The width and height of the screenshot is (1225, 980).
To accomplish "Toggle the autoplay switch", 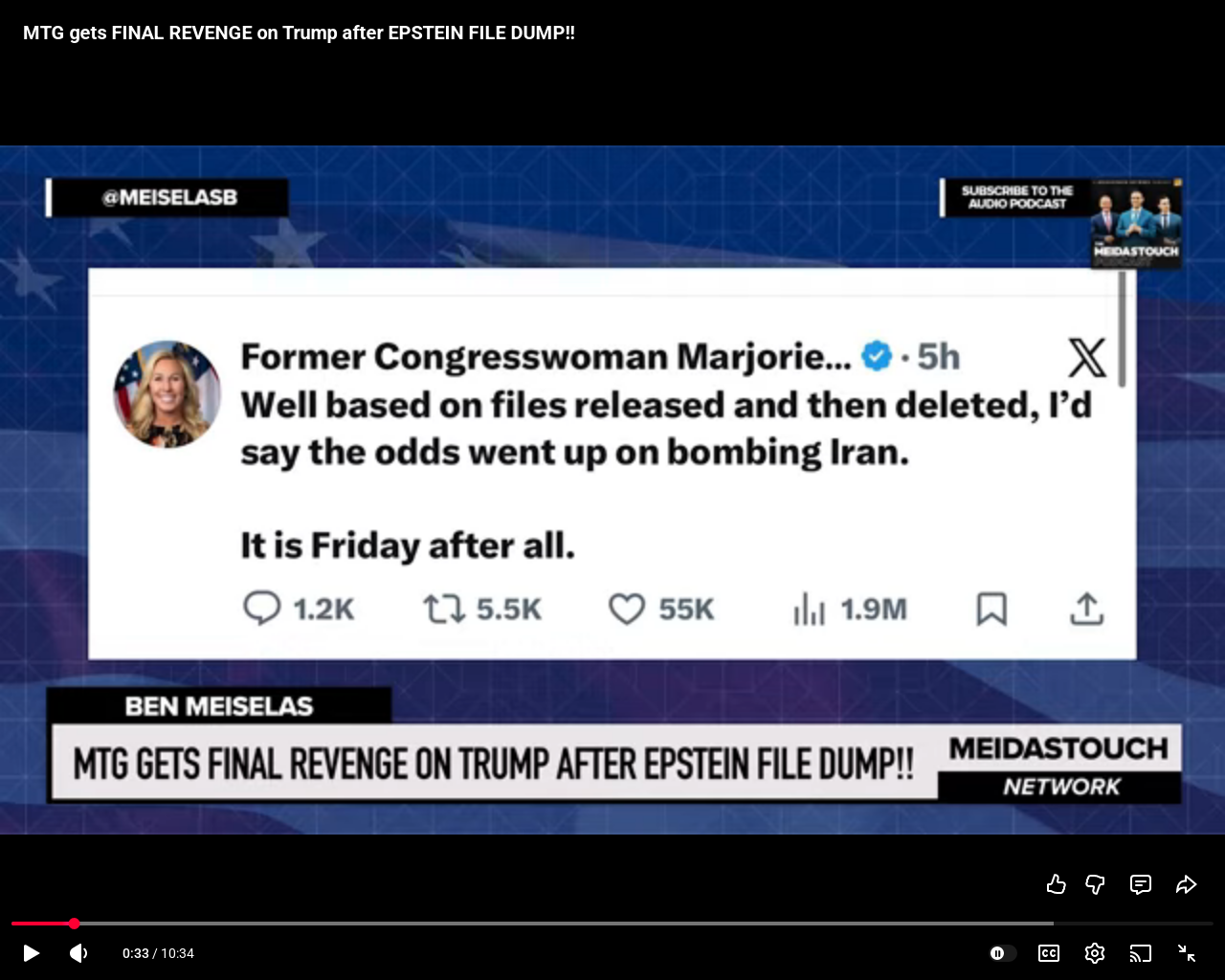I will coord(1002,953).
